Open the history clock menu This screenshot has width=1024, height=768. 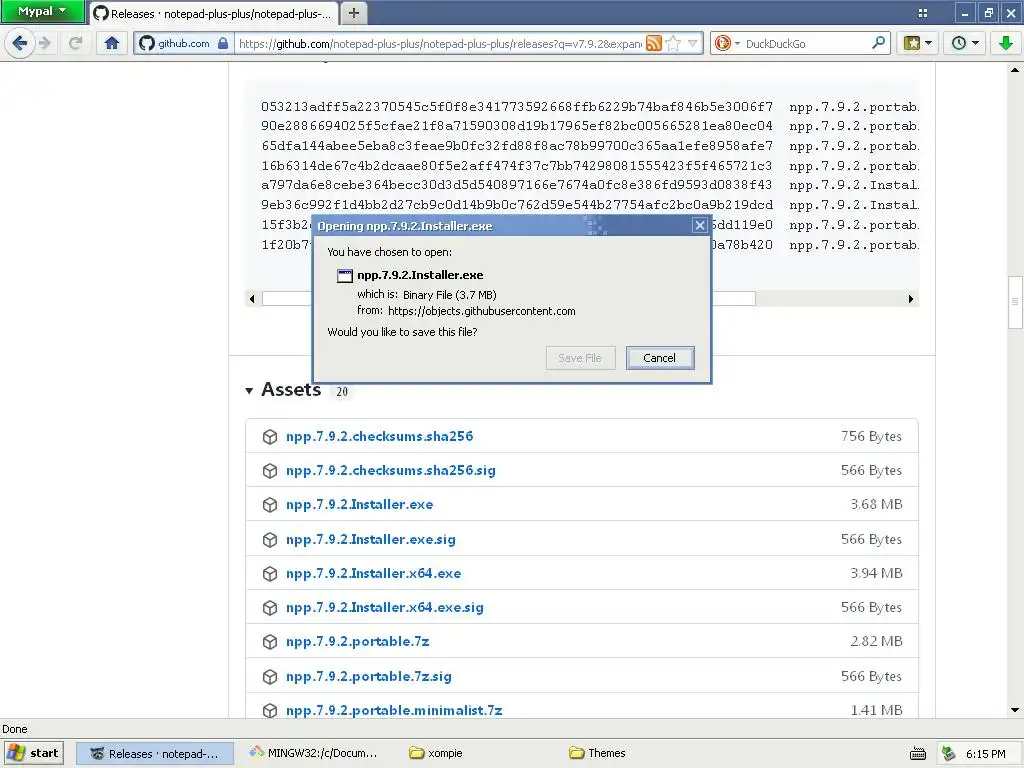965,44
